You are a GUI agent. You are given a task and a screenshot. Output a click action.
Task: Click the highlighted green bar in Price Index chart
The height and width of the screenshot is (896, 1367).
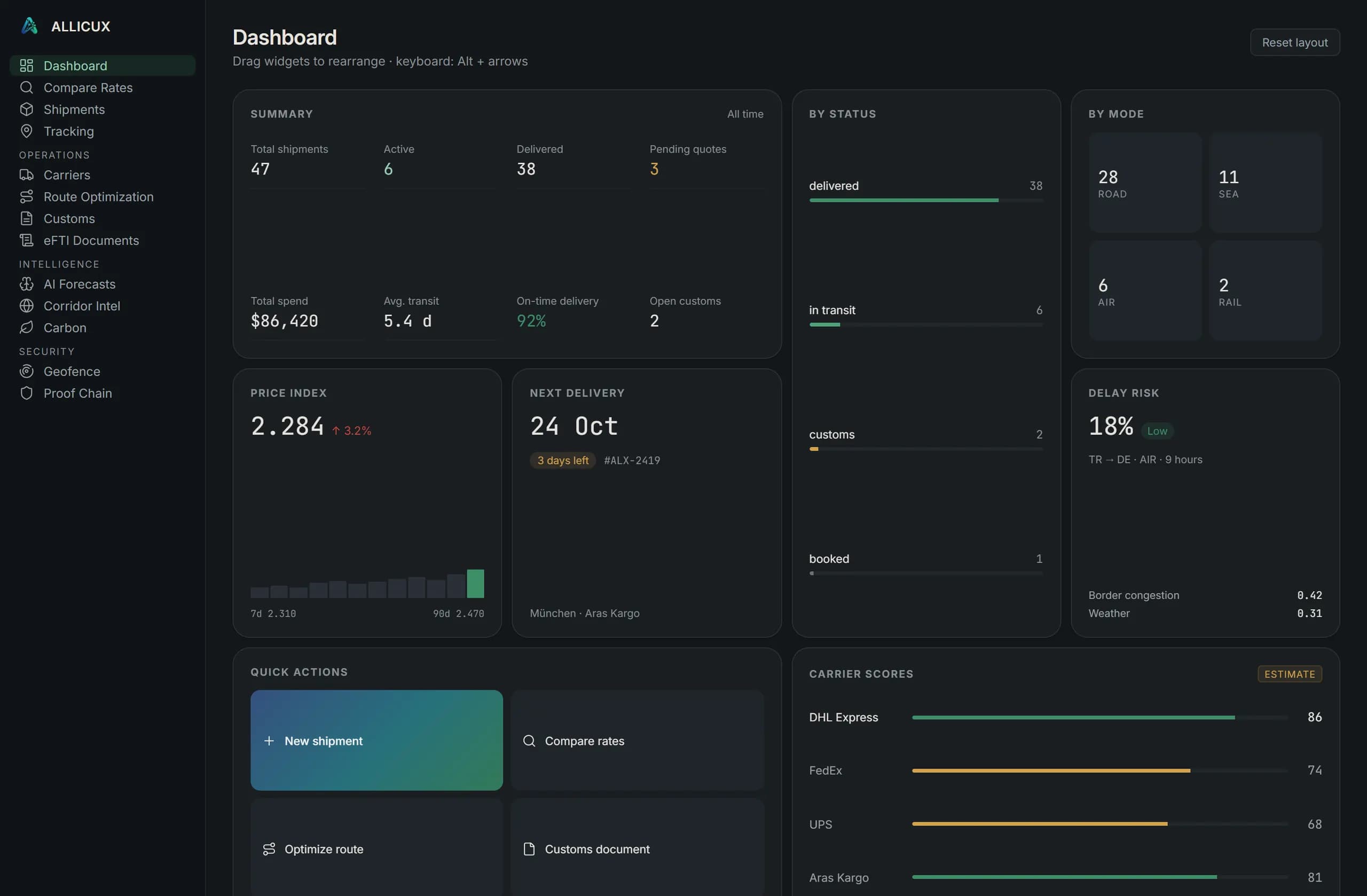(x=475, y=584)
